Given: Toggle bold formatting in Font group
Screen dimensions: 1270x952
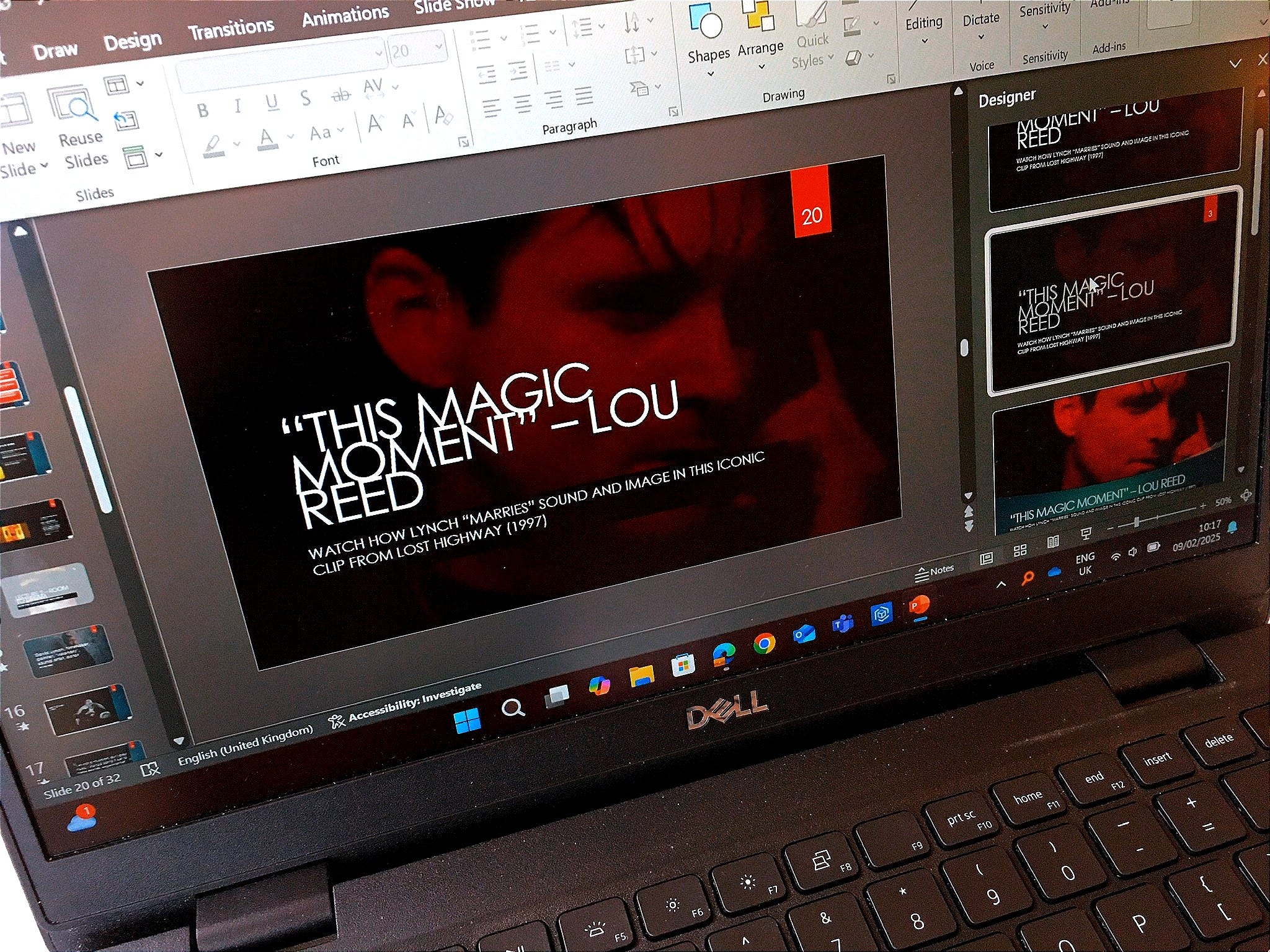Looking at the screenshot, I should tap(202, 111).
